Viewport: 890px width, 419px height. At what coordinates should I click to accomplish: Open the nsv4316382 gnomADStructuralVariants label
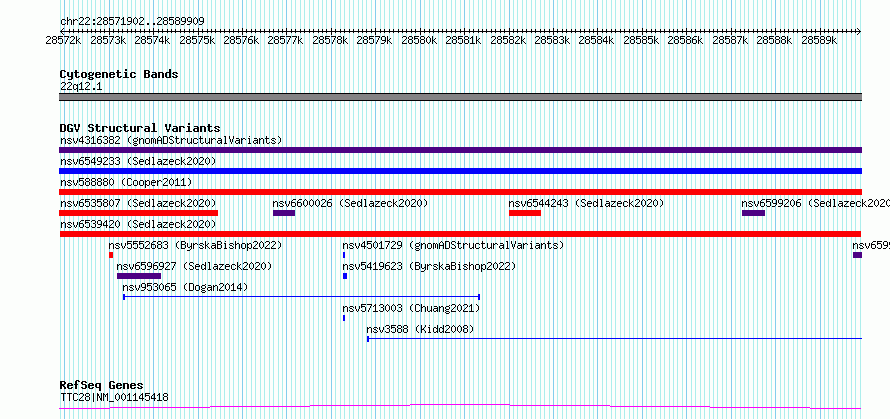(171, 140)
